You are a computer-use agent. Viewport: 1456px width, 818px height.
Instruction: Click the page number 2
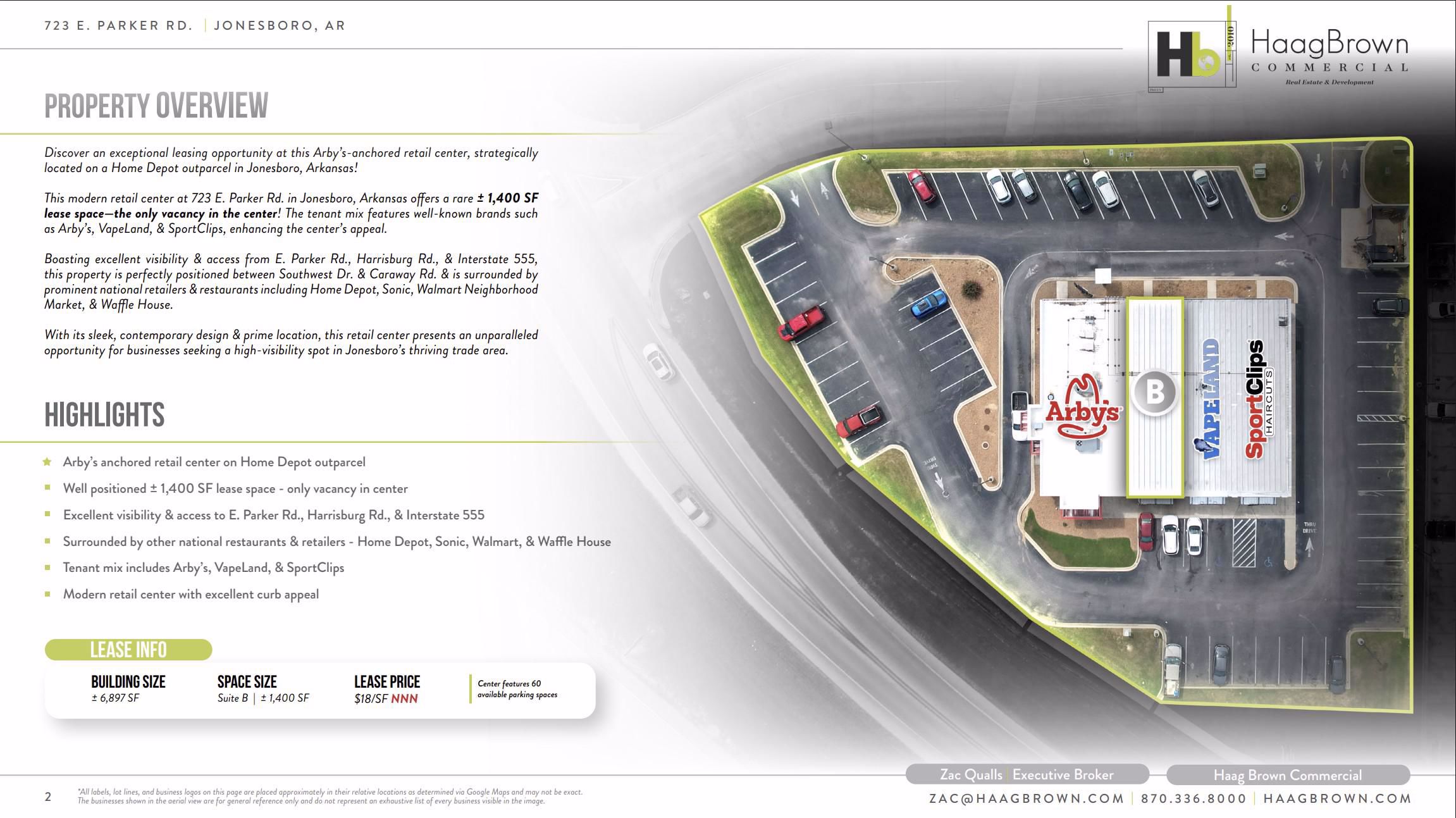(x=48, y=796)
